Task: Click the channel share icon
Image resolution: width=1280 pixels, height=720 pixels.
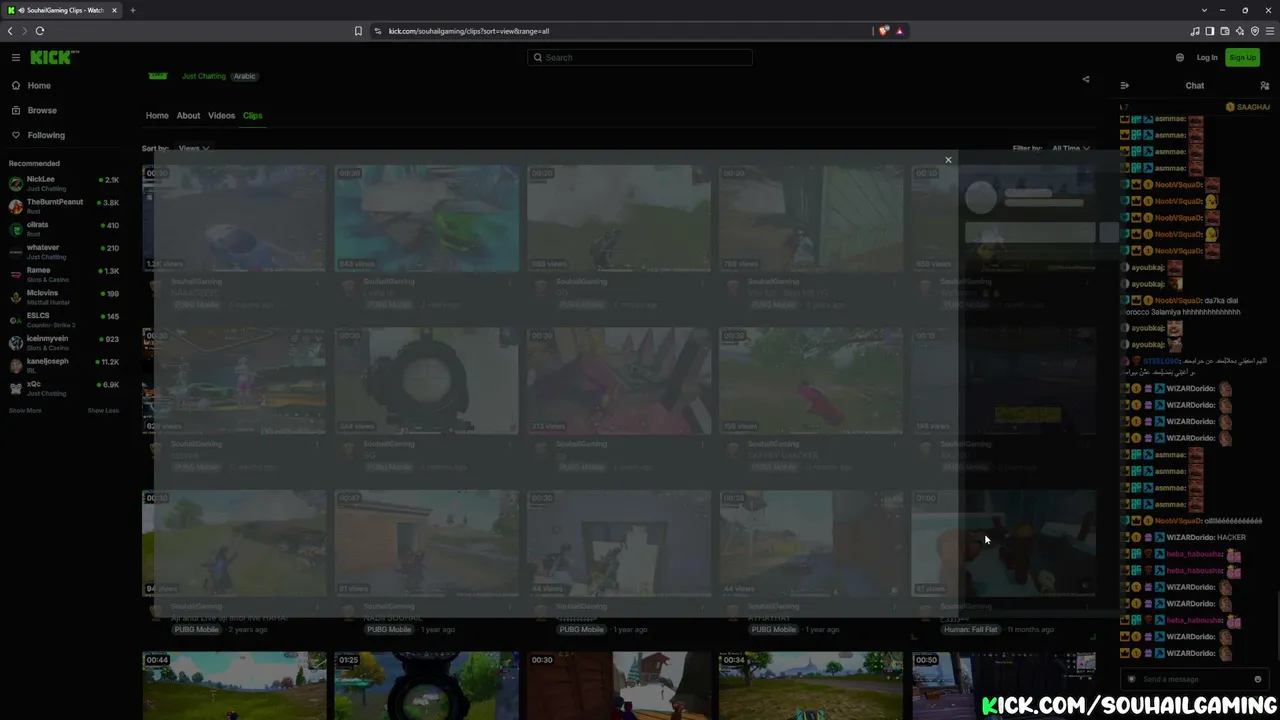Action: pyautogui.click(x=1086, y=80)
